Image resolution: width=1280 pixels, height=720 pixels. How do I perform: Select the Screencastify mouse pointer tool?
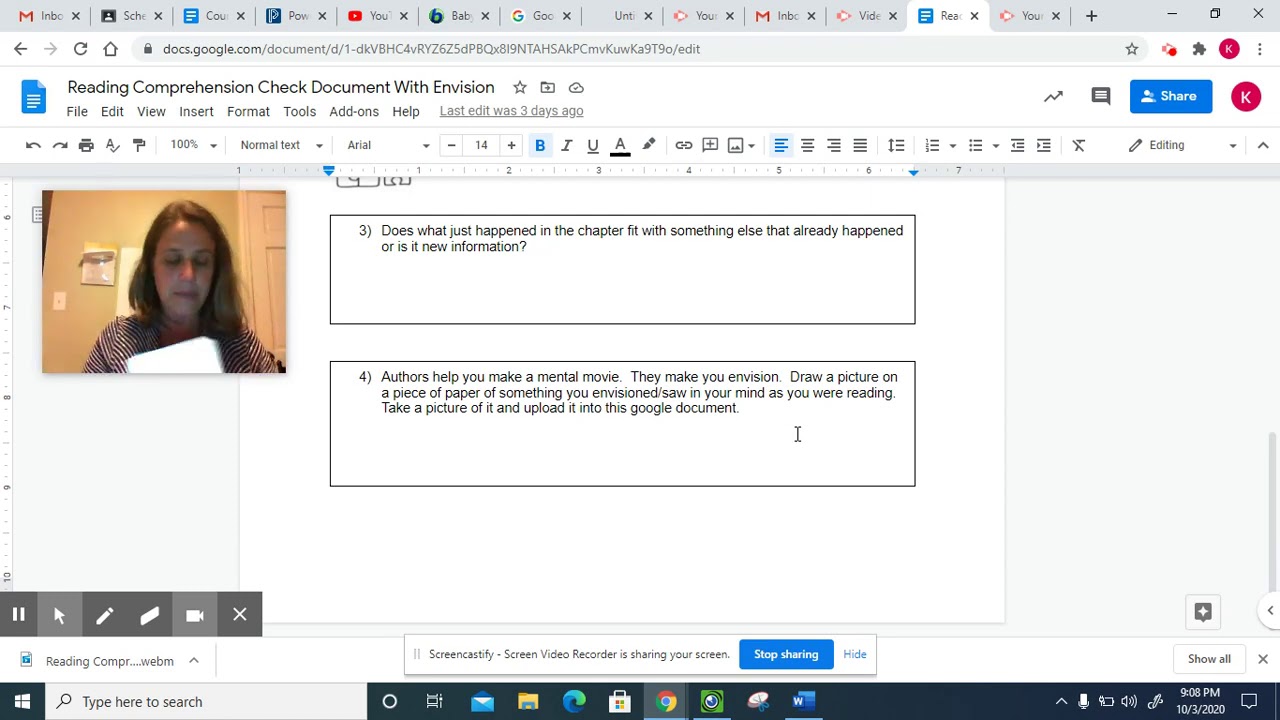(x=59, y=615)
